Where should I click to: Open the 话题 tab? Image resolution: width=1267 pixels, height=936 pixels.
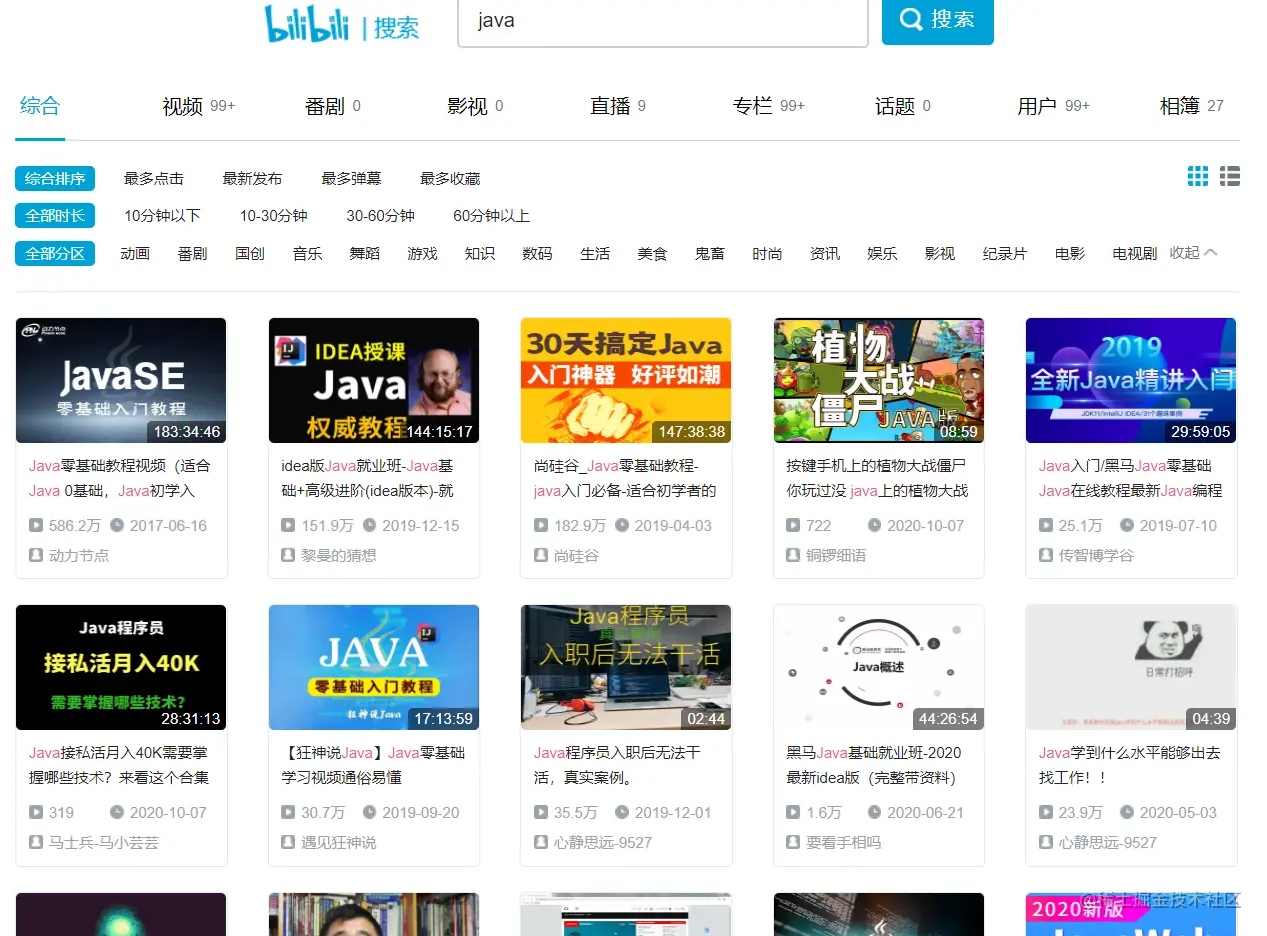pyautogui.click(x=903, y=106)
